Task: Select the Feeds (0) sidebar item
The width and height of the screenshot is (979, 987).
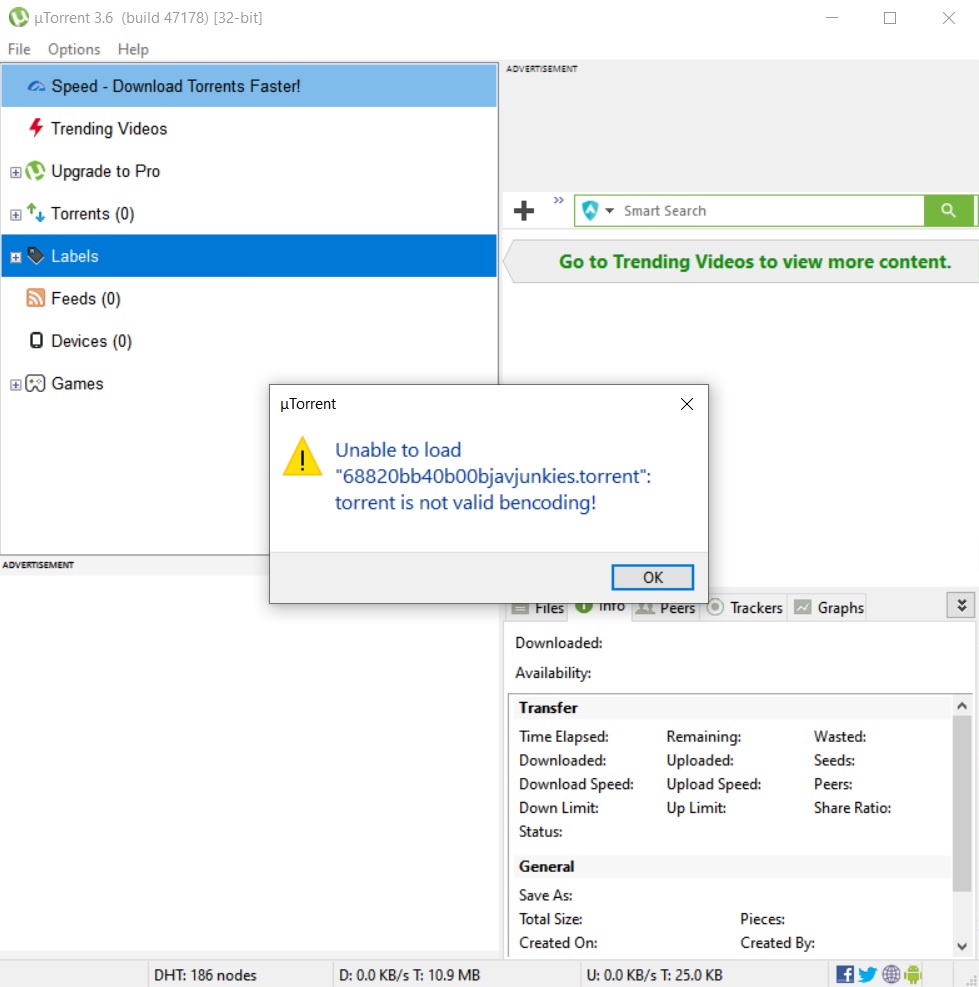Action: tap(249, 298)
